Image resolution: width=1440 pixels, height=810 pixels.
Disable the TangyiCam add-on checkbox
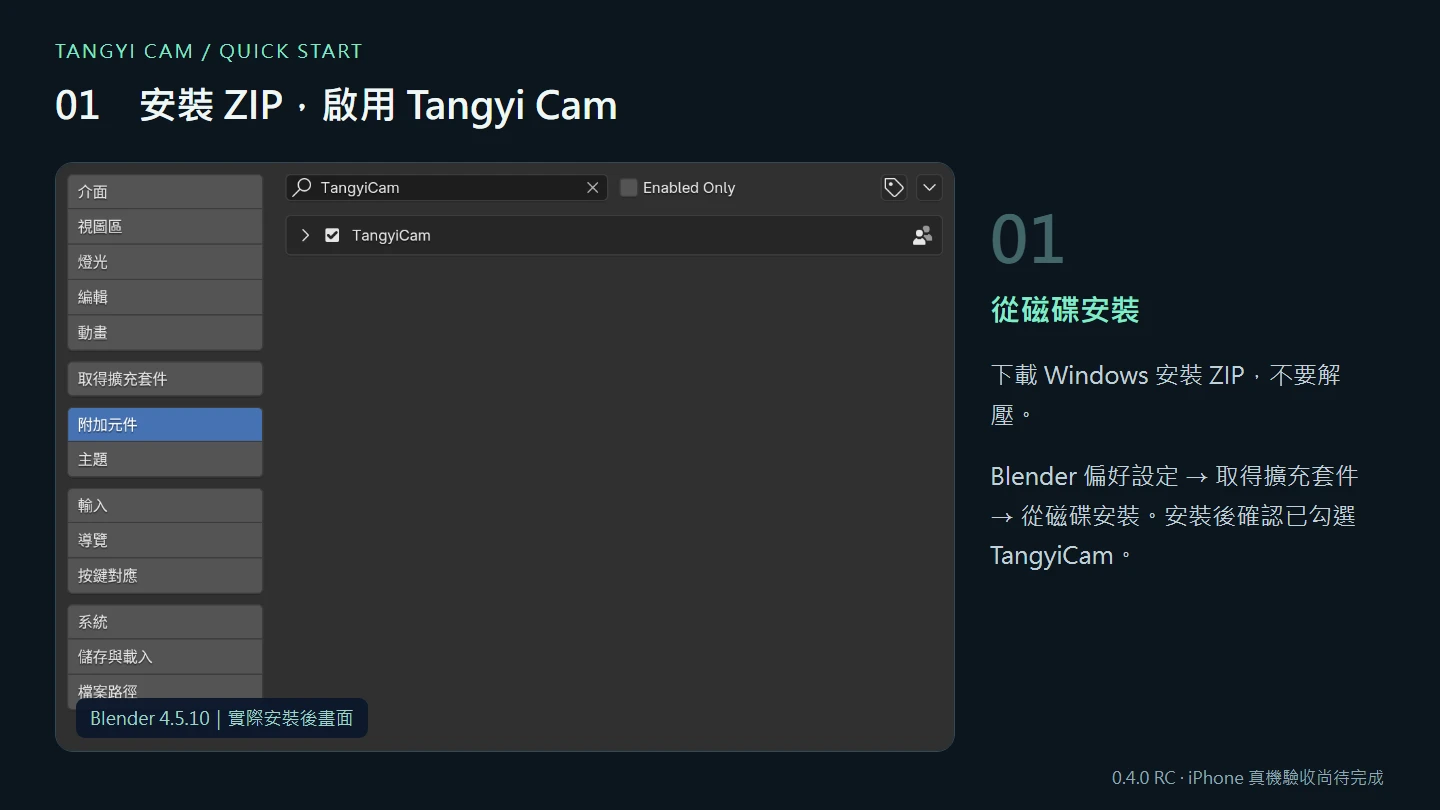click(x=332, y=235)
